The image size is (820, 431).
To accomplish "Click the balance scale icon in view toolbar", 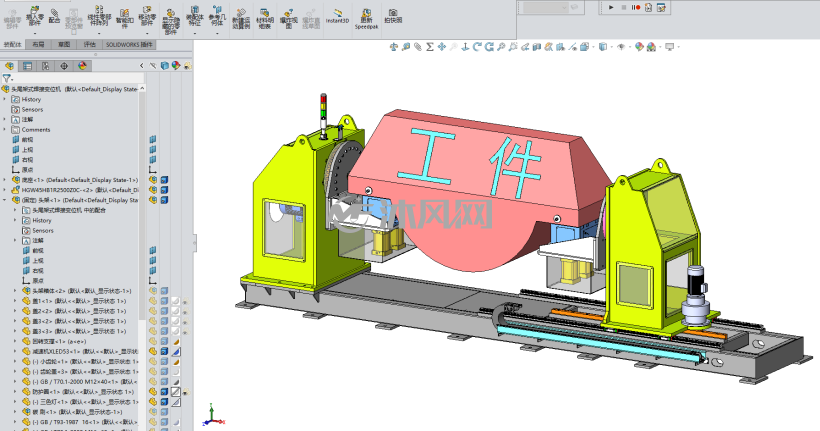I will point(394,47).
